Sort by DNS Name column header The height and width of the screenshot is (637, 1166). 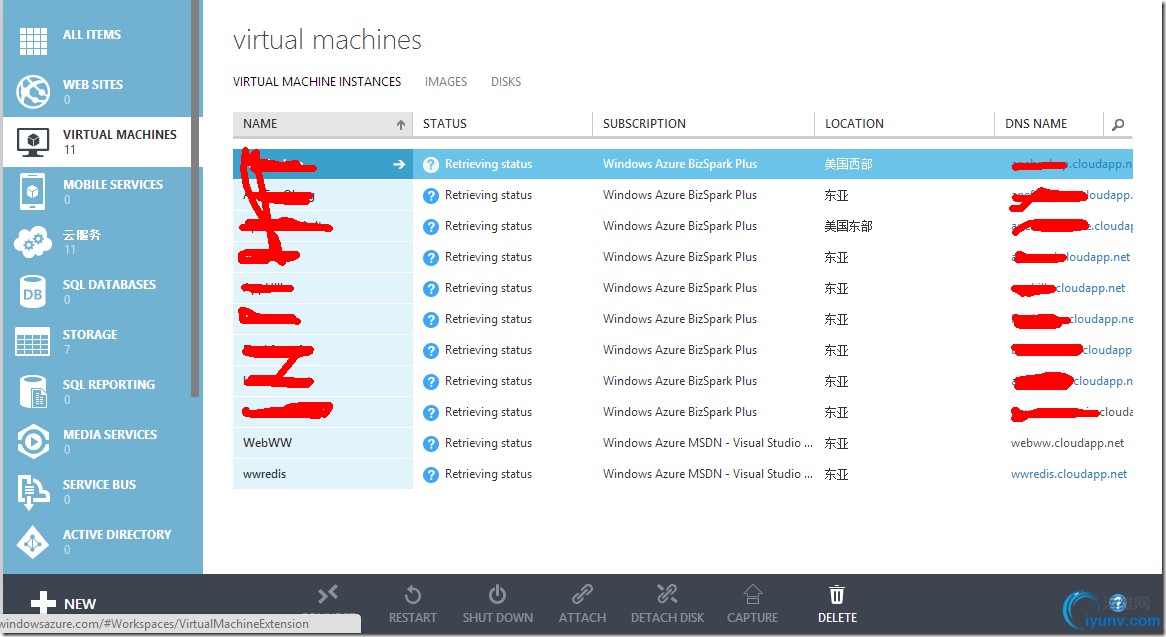1049,124
